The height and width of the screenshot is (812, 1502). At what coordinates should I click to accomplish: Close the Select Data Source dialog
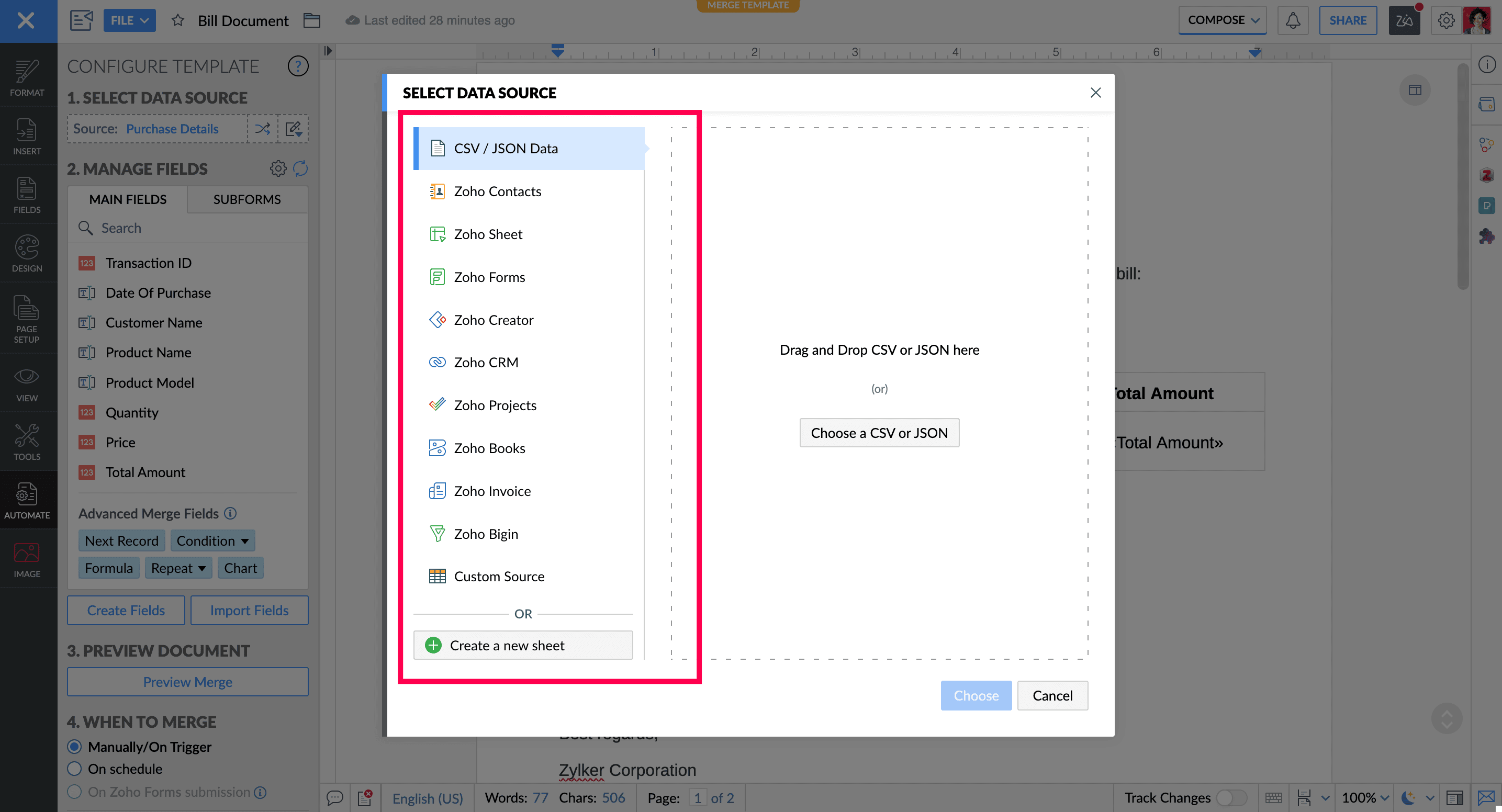click(x=1095, y=92)
